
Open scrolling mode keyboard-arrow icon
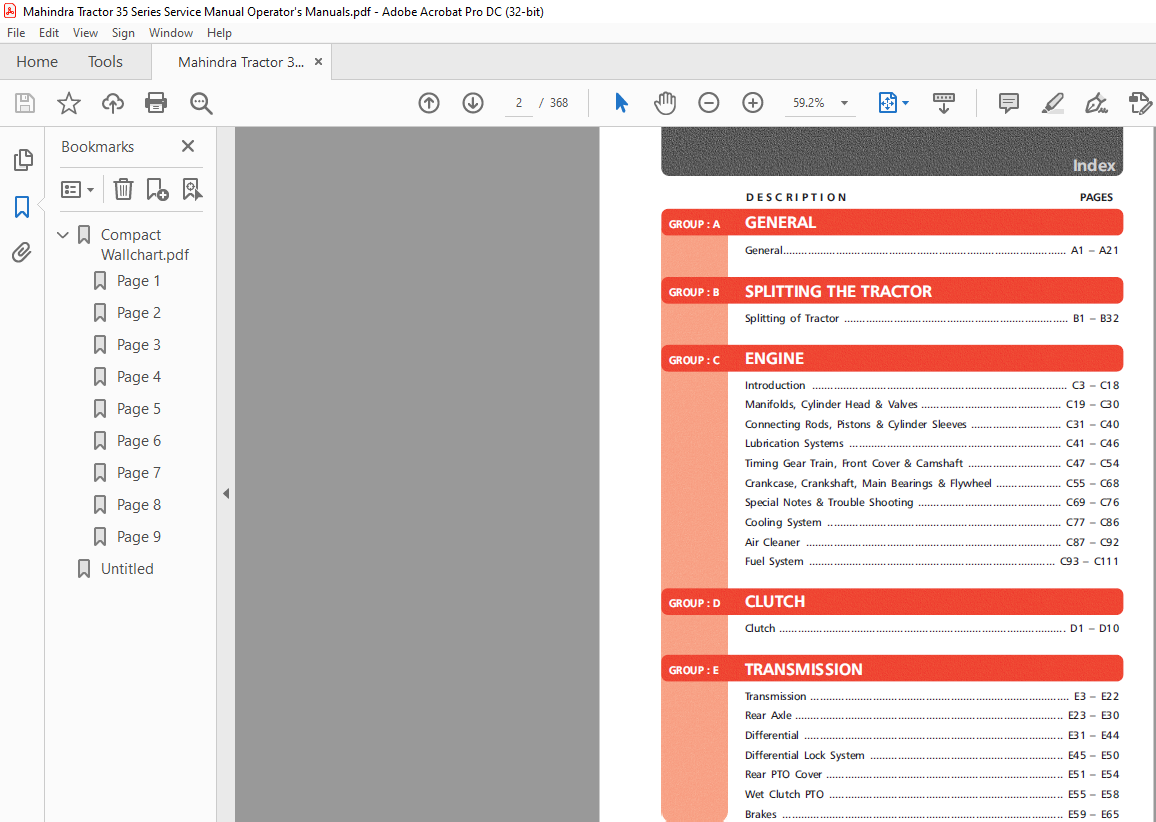point(944,103)
